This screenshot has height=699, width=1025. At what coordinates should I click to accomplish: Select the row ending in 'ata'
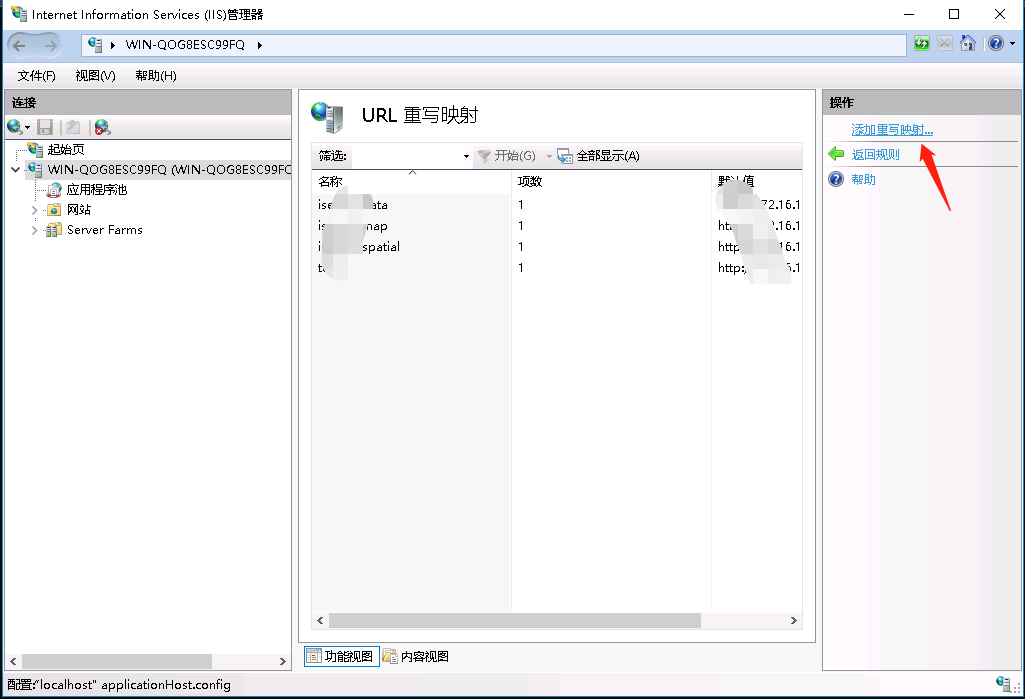pyautogui.click(x=557, y=205)
